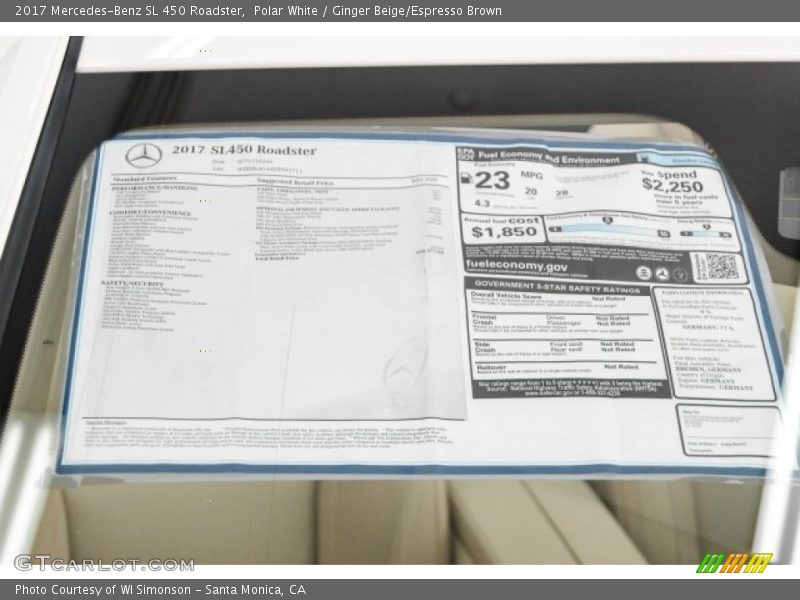
Task: Click the '23' combined MPG value
Action: [x=492, y=180]
